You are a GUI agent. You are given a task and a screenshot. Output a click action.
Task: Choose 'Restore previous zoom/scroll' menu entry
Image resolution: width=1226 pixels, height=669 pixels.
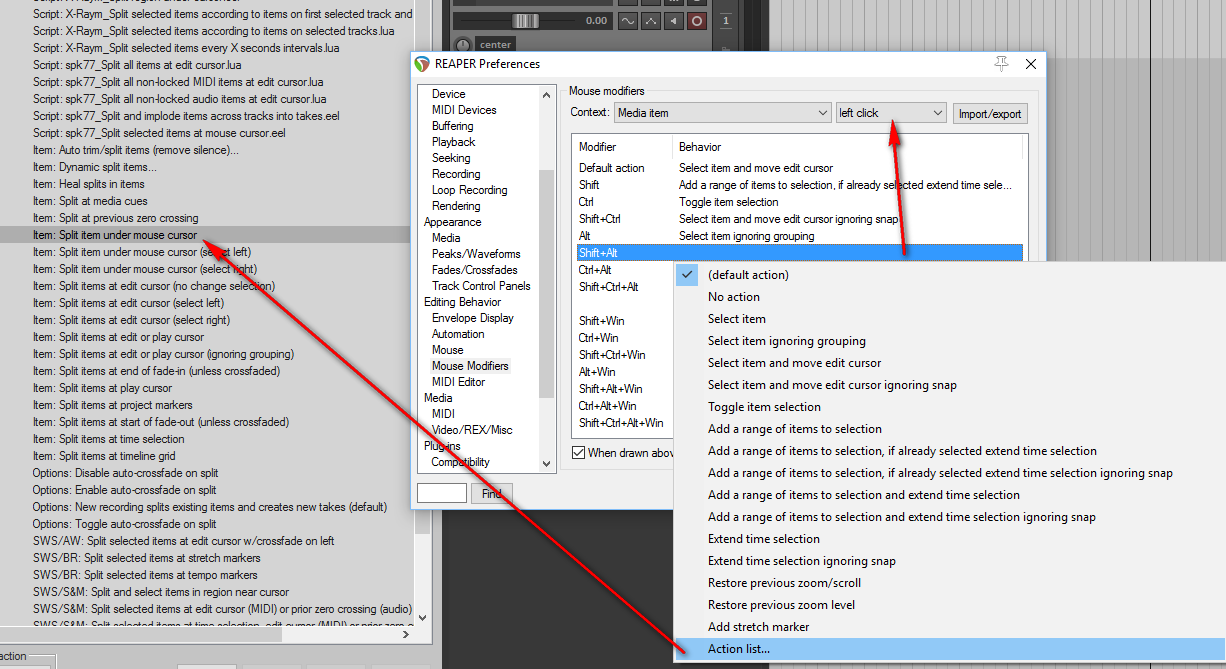pos(950,583)
